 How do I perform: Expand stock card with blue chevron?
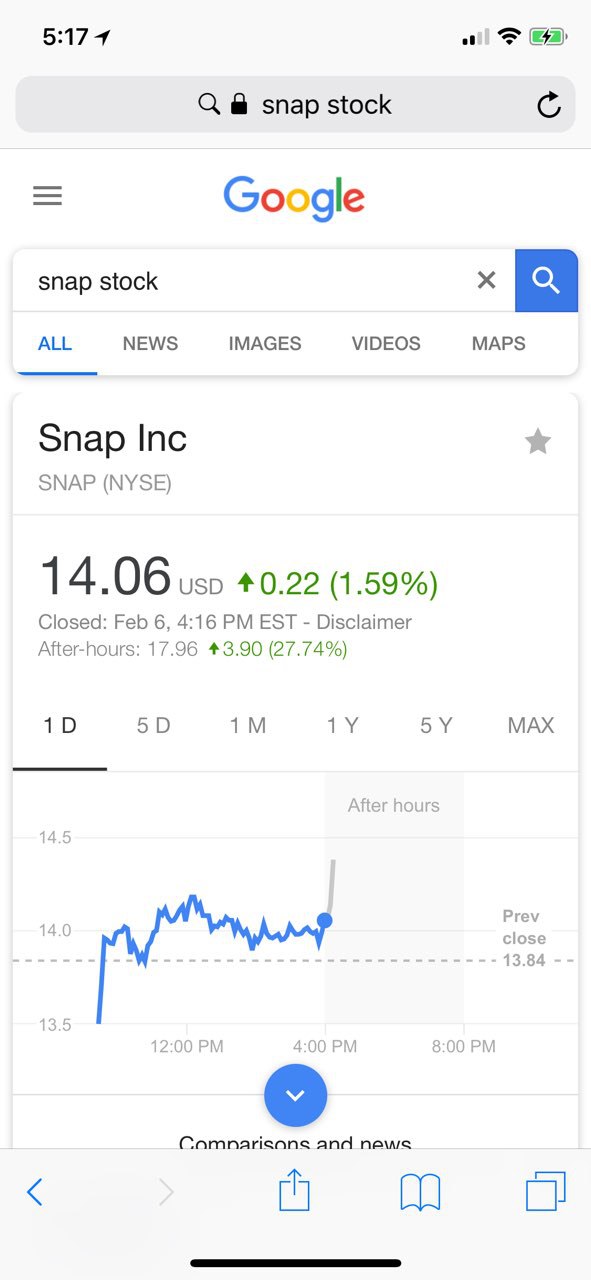(x=295, y=1095)
